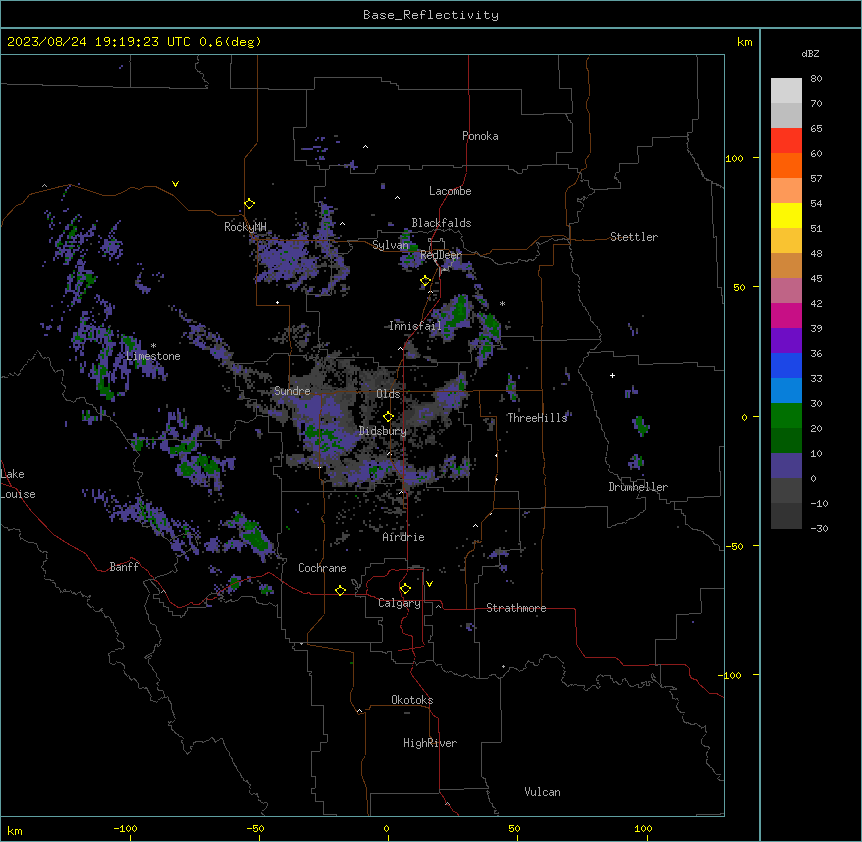
Task: Click the Didsbury town label
Action: [382, 431]
